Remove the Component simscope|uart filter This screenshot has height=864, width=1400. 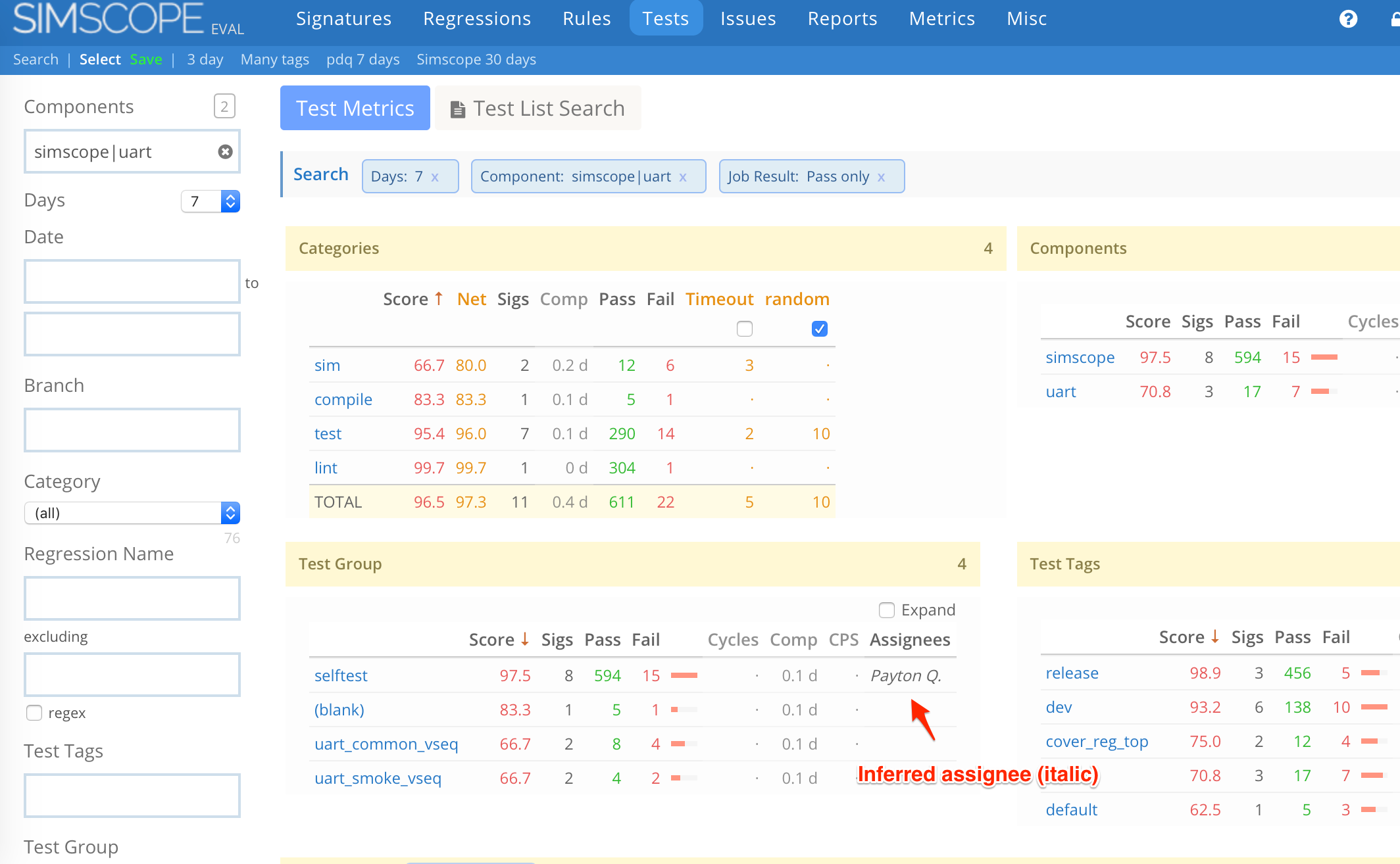click(683, 177)
